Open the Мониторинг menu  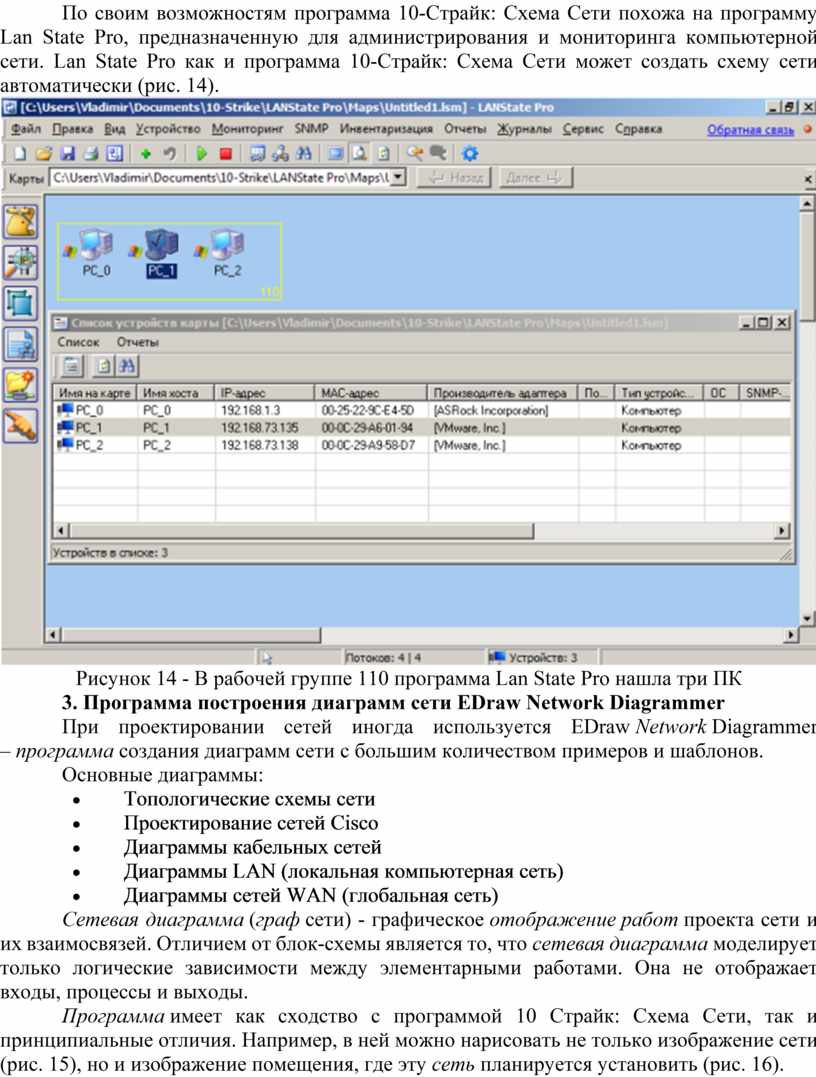click(x=247, y=129)
